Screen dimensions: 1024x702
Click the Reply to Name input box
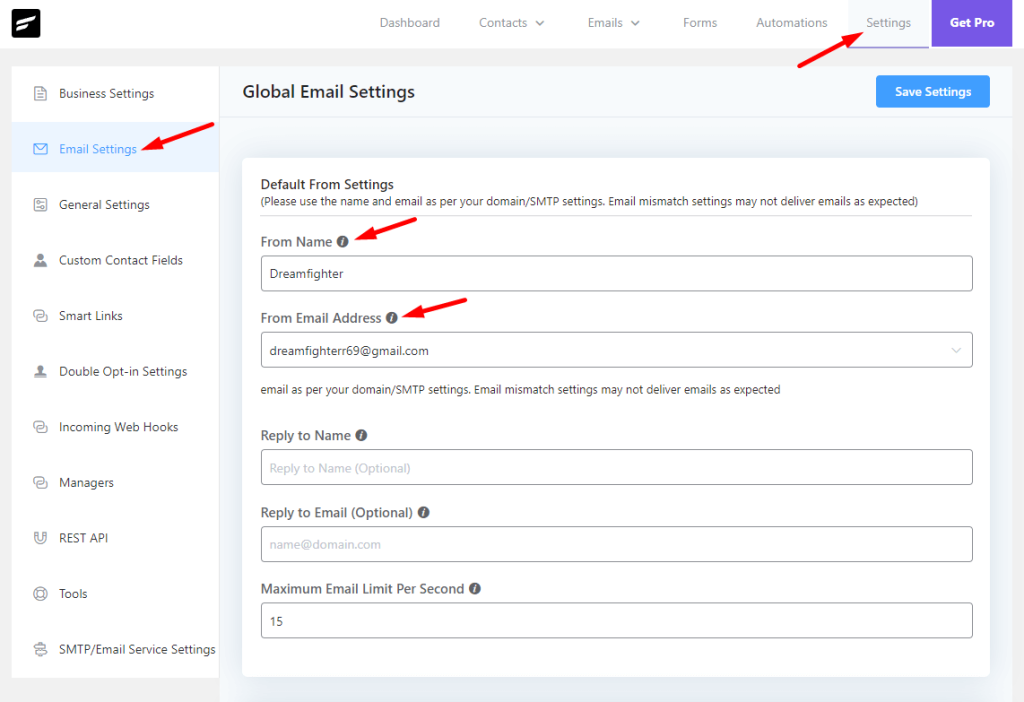615,467
